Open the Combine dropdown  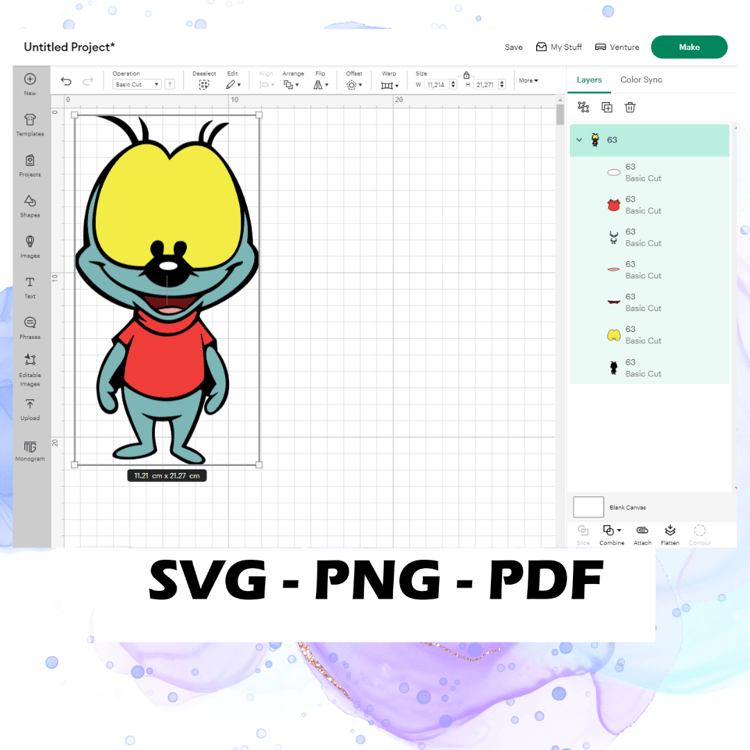click(612, 530)
